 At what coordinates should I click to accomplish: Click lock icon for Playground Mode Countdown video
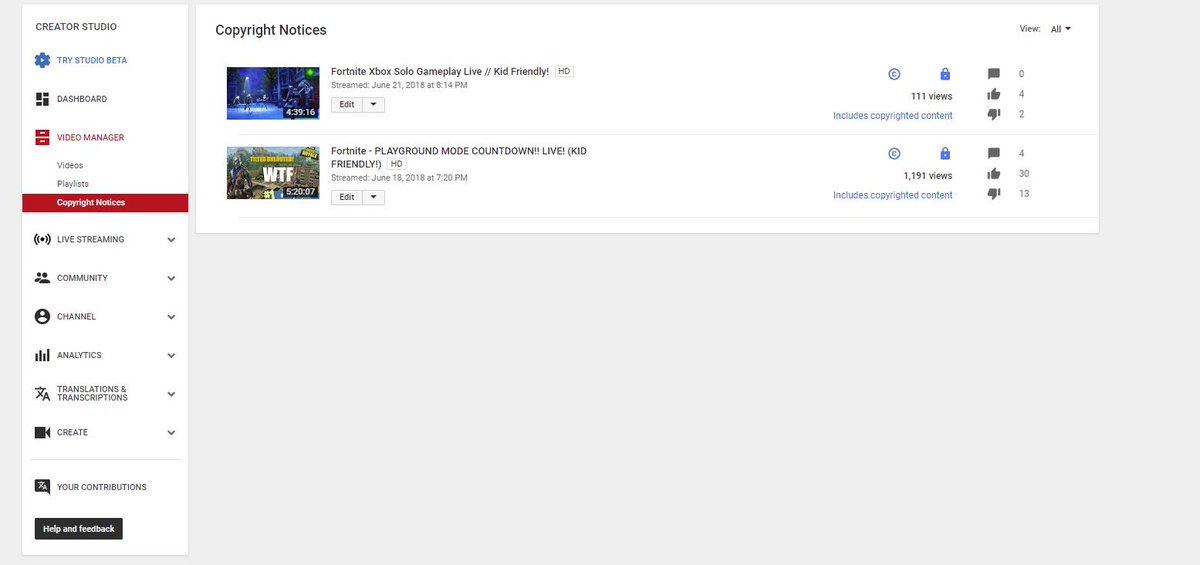pos(945,154)
